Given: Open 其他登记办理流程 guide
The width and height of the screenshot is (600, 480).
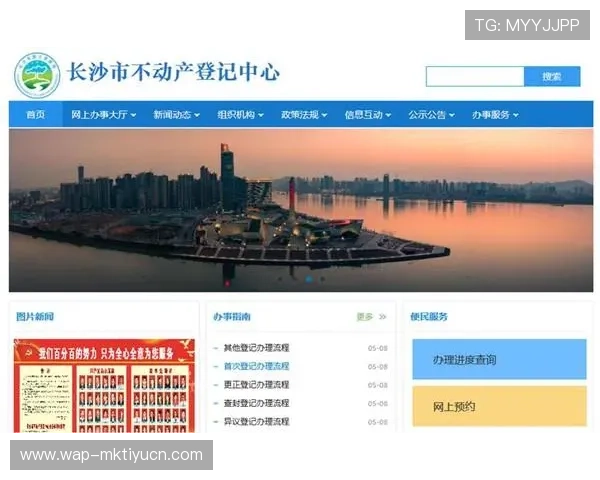Looking at the screenshot, I should pyautogui.click(x=256, y=348).
